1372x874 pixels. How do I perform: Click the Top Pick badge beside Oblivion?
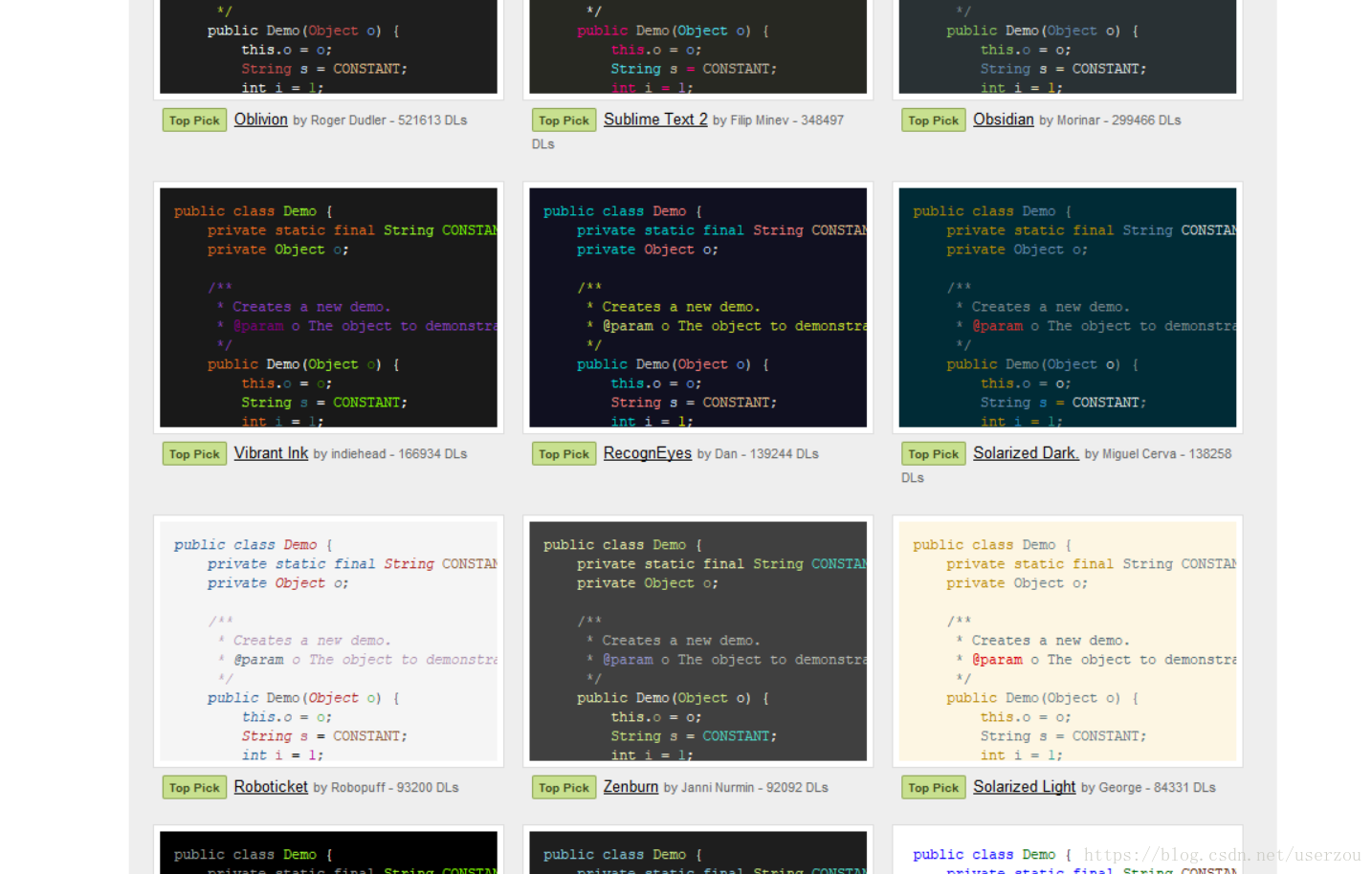194,120
